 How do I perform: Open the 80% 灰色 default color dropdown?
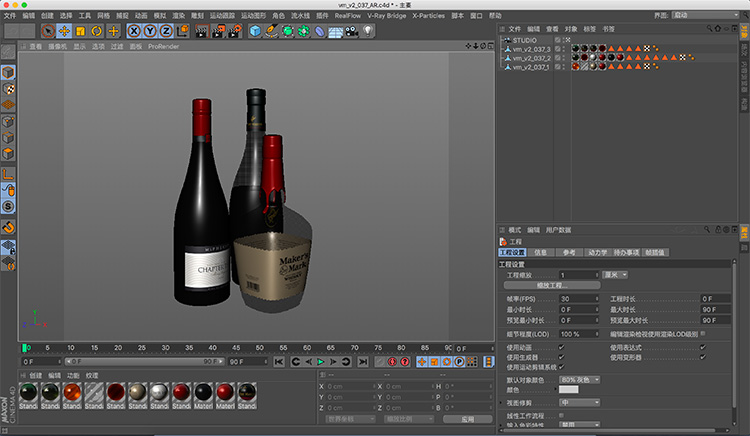580,380
